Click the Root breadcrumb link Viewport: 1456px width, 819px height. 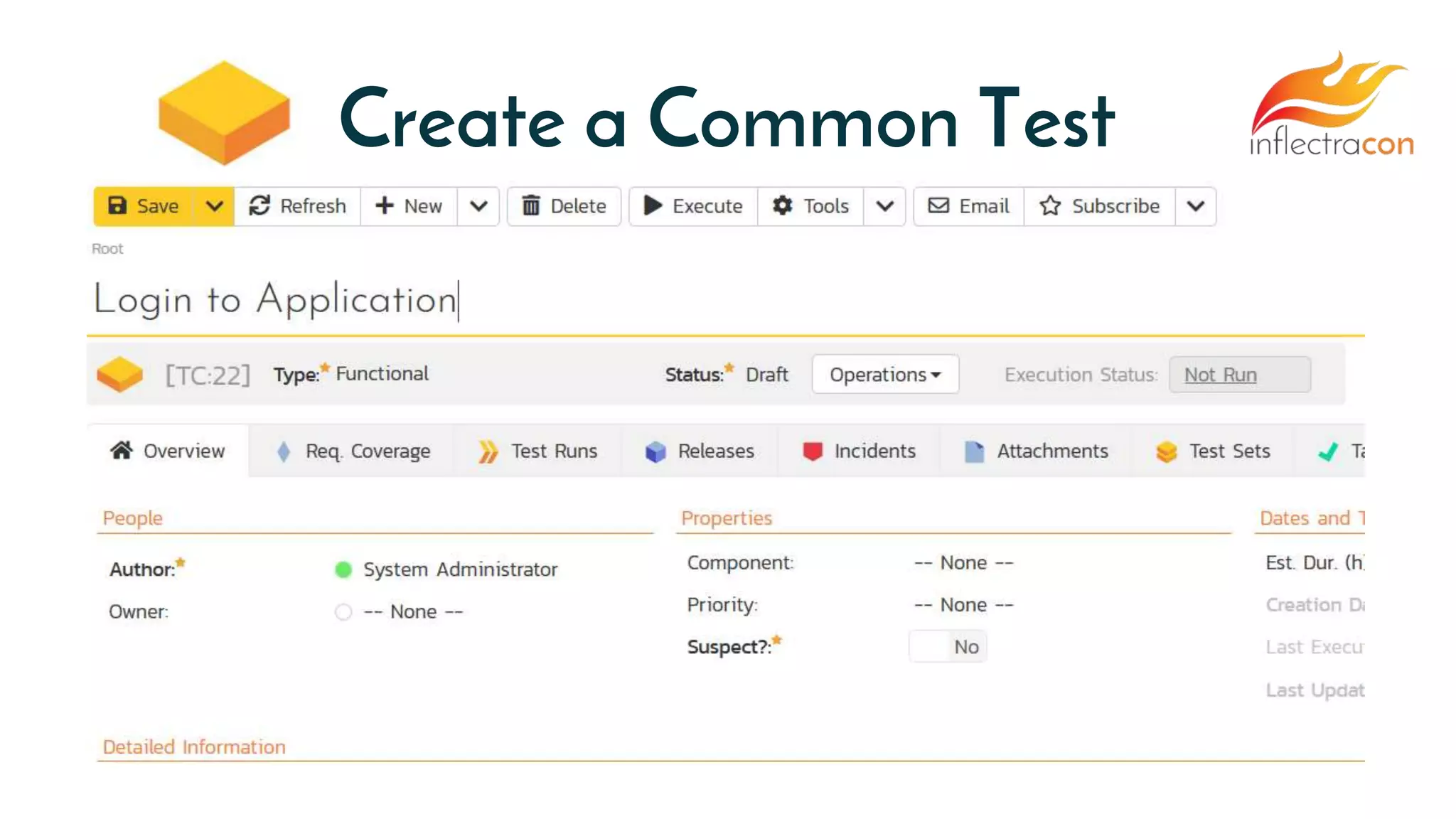[x=107, y=249]
